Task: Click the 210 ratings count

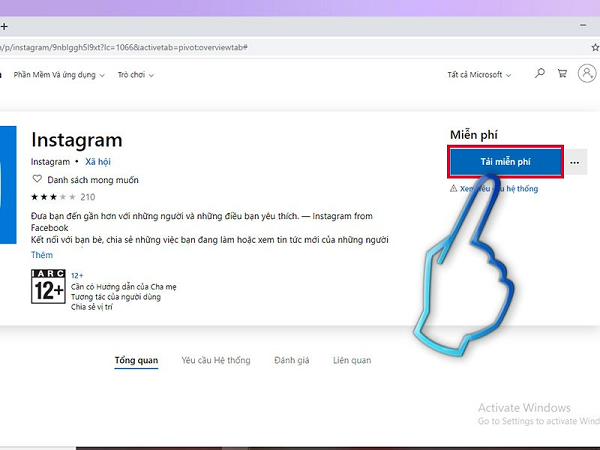Action: (x=88, y=197)
